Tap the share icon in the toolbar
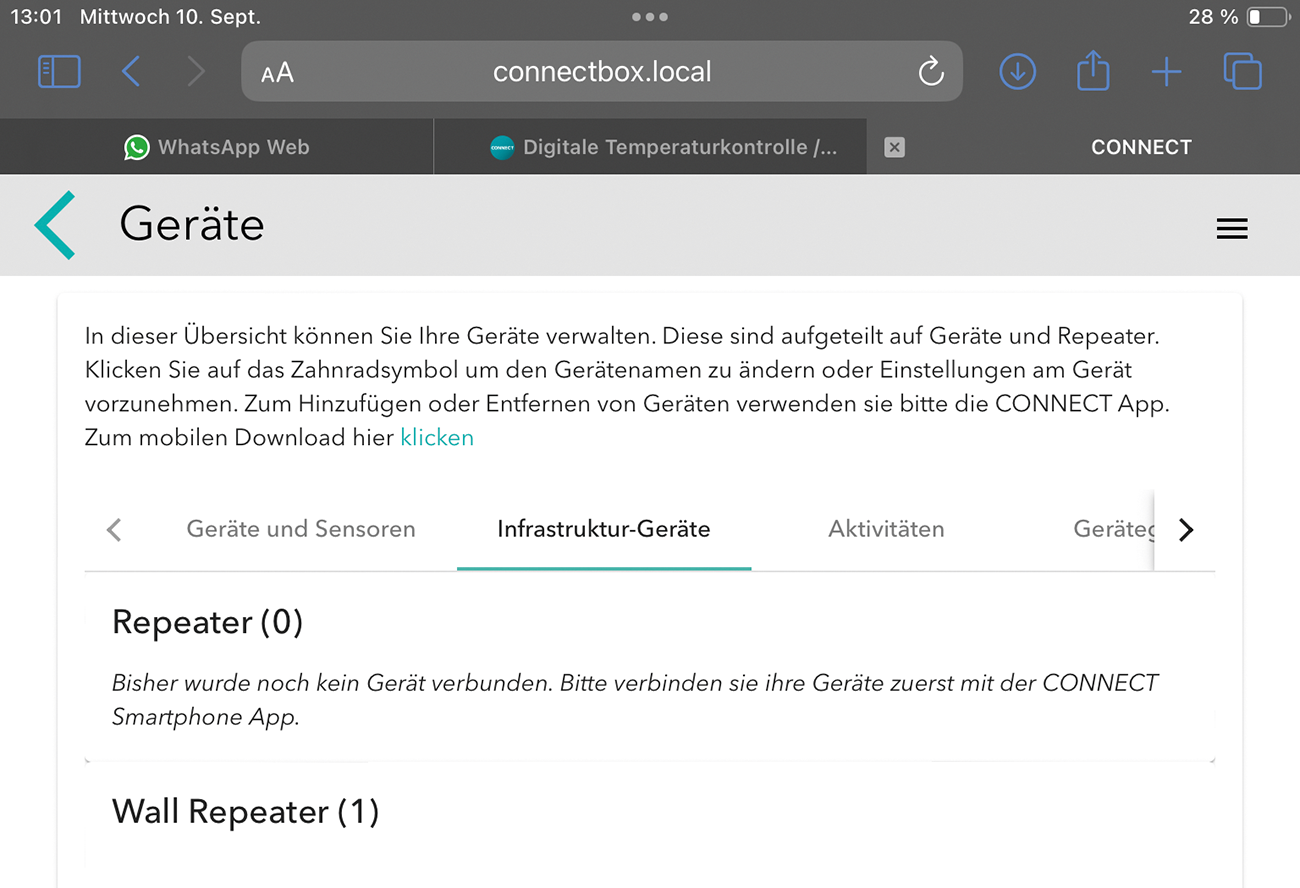The height and width of the screenshot is (888, 1300). coord(1092,72)
